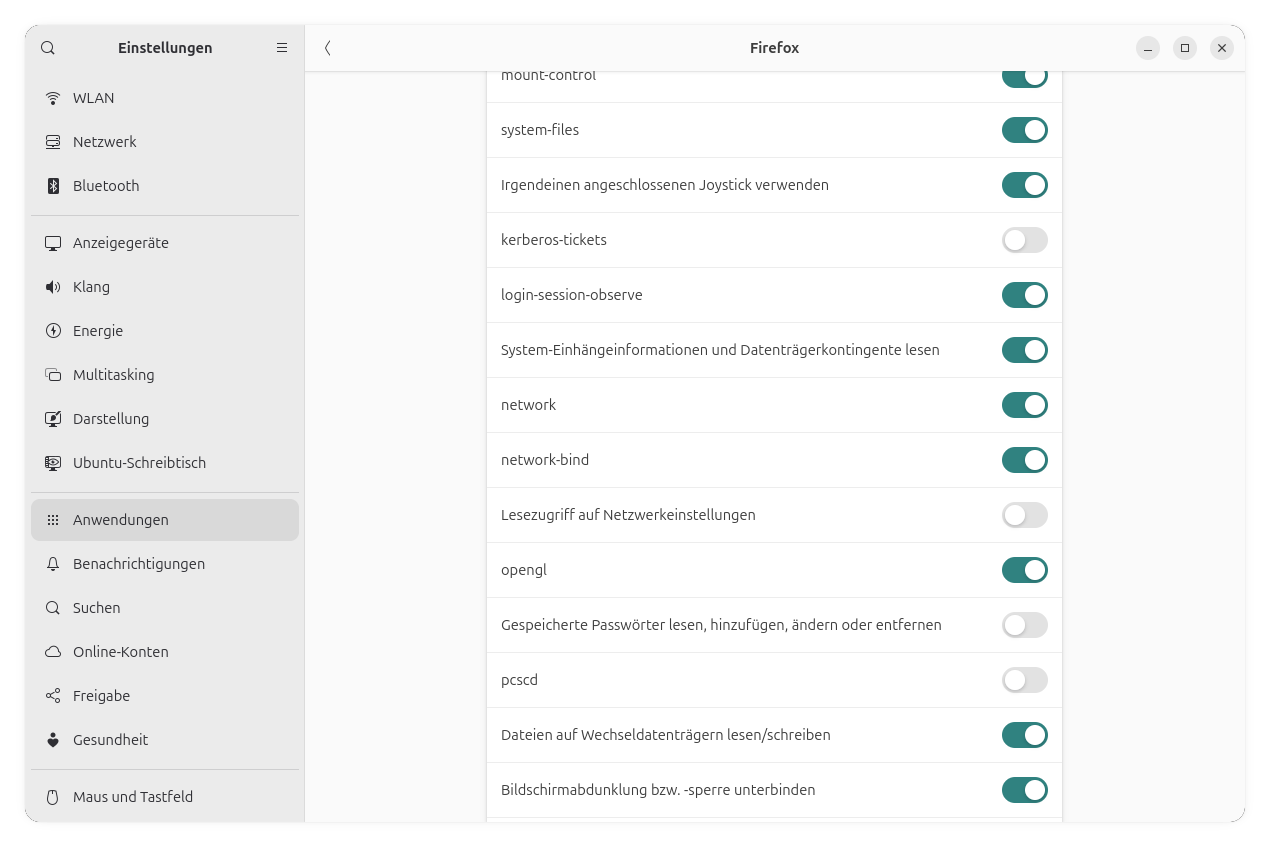Click the Energie power icon
This screenshot has height=847, width=1270.
[x=53, y=331]
